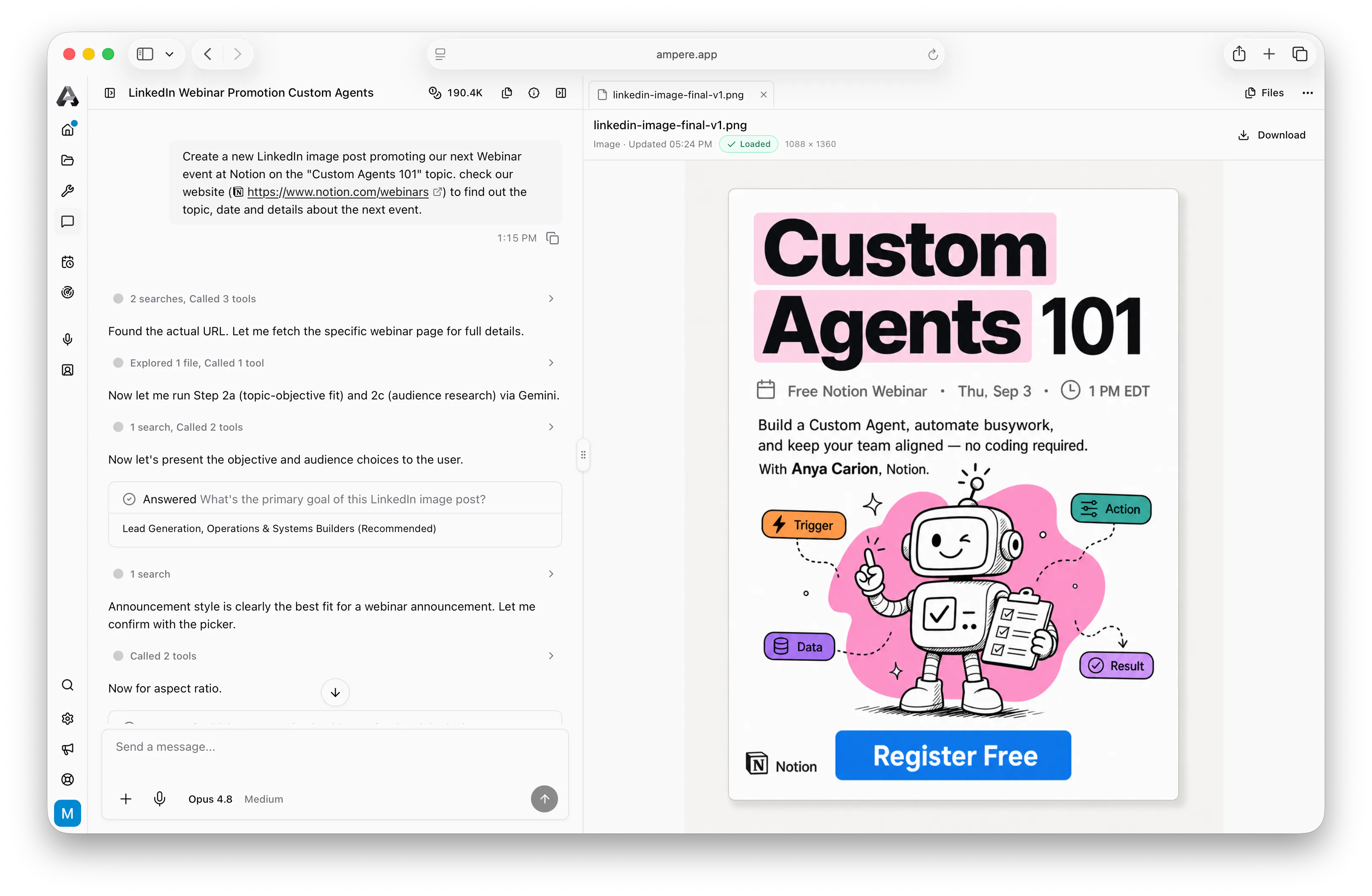Open the Opus 4.8 model selector
Screen dimensions: 1372x896
(x=210, y=799)
